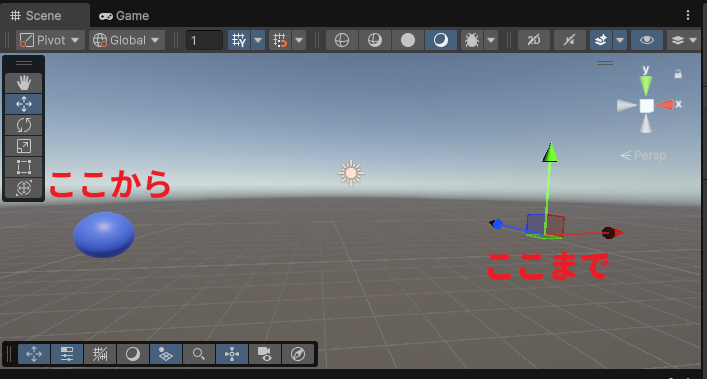Image resolution: width=707 pixels, height=379 pixels.
Task: Click the snap increment value field
Action: 204,40
